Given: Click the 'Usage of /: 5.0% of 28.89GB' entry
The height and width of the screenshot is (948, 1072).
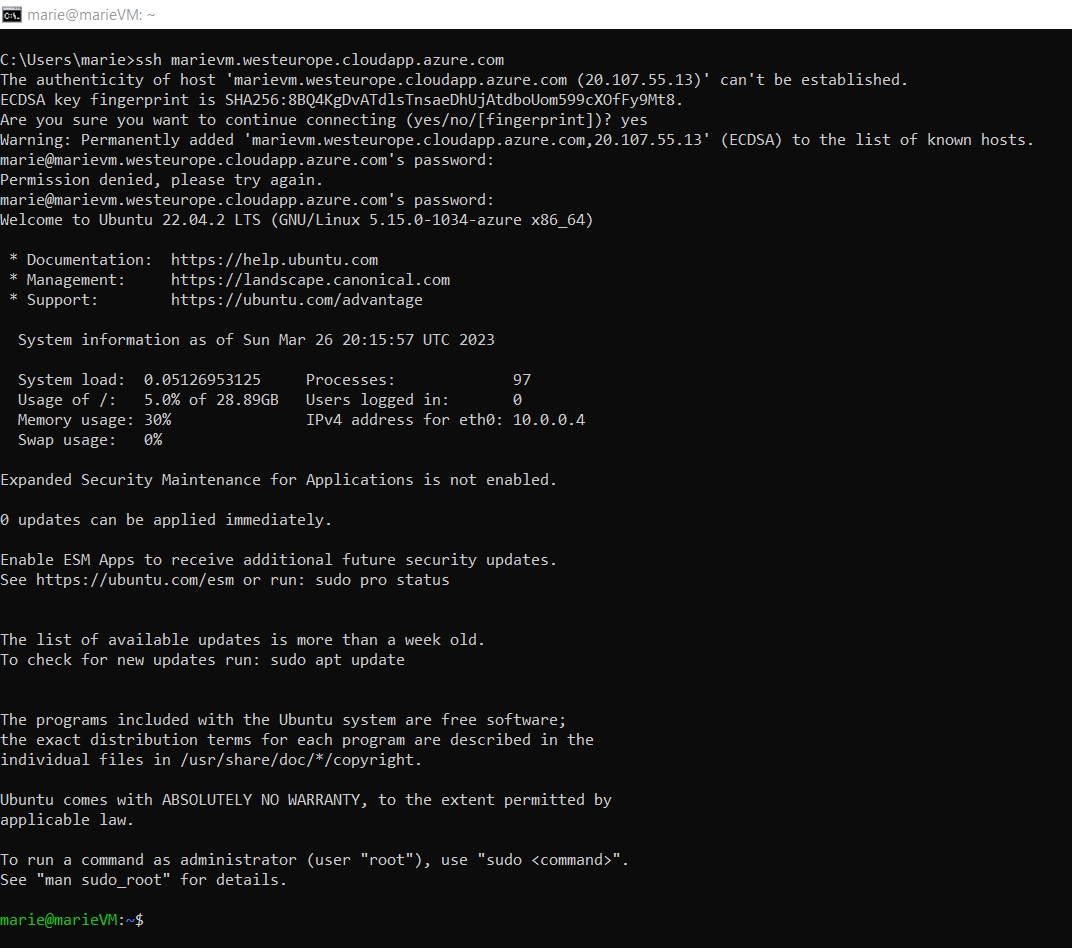Looking at the screenshot, I should point(148,400).
